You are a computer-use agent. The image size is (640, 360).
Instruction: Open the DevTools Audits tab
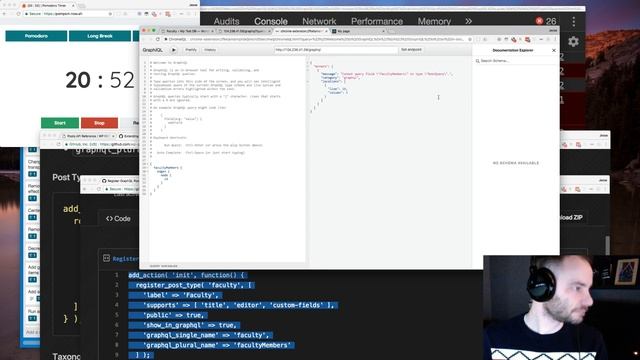(226, 21)
